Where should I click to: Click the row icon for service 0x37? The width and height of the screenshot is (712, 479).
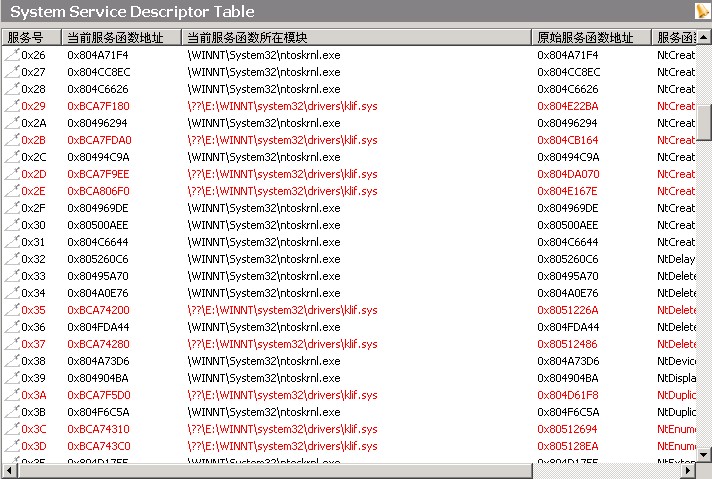click(x=12, y=344)
